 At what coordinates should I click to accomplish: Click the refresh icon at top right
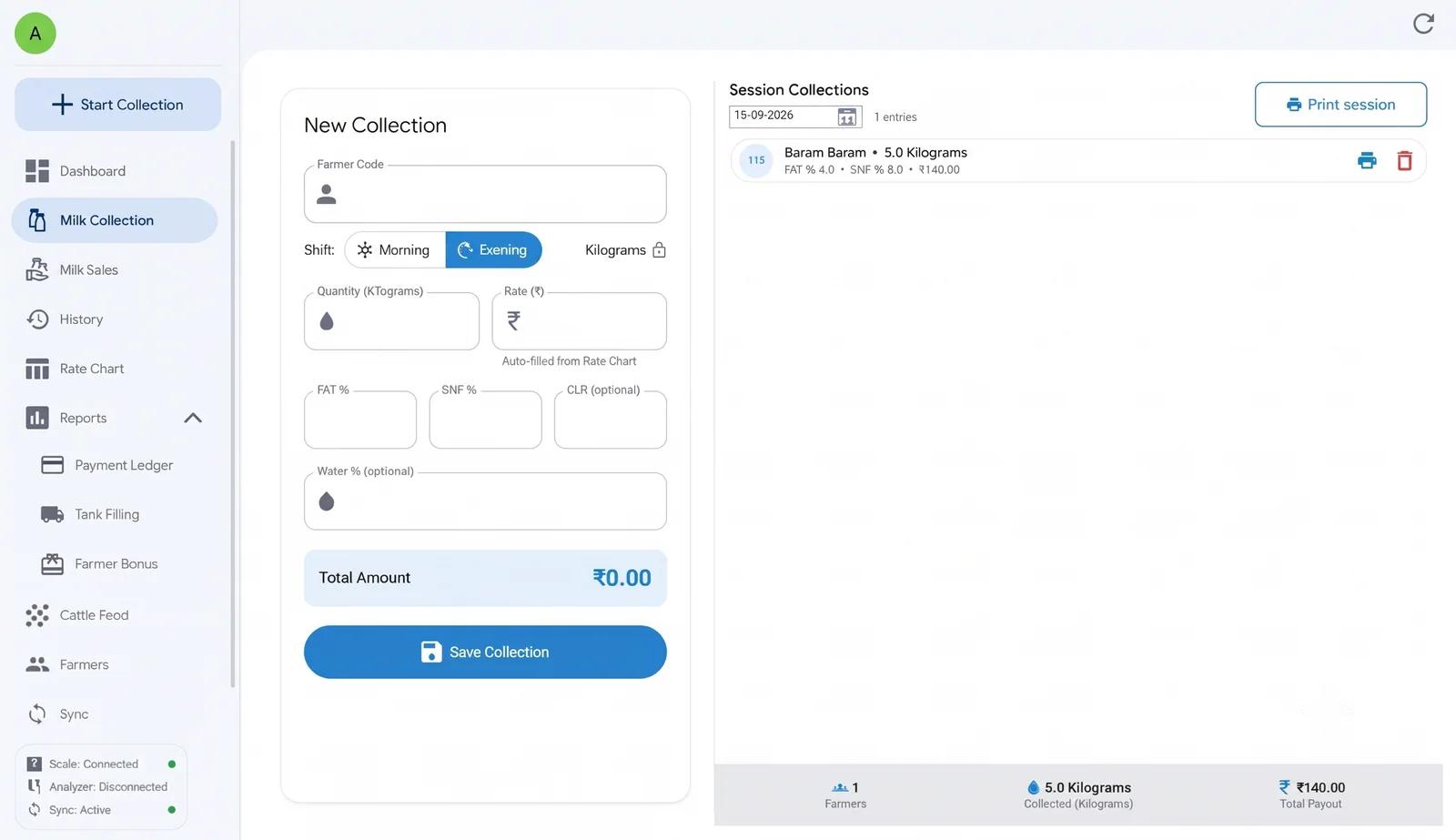tap(1423, 24)
